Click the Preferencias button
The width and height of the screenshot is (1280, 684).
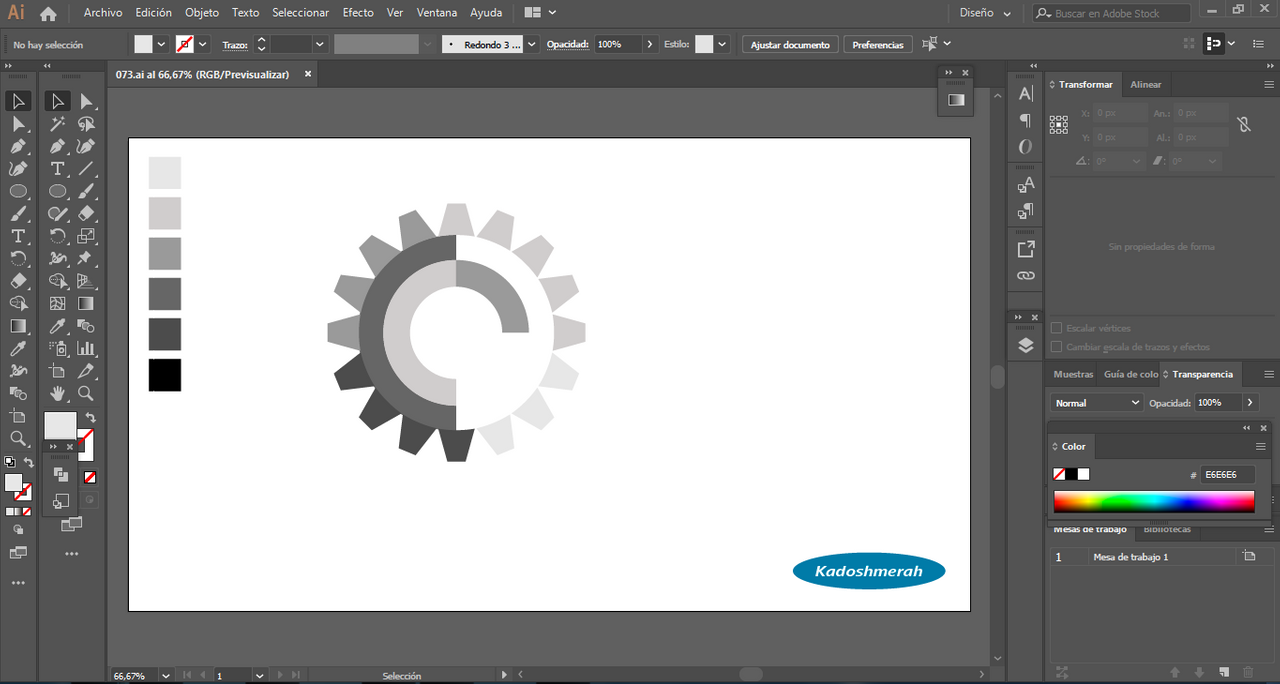point(878,44)
